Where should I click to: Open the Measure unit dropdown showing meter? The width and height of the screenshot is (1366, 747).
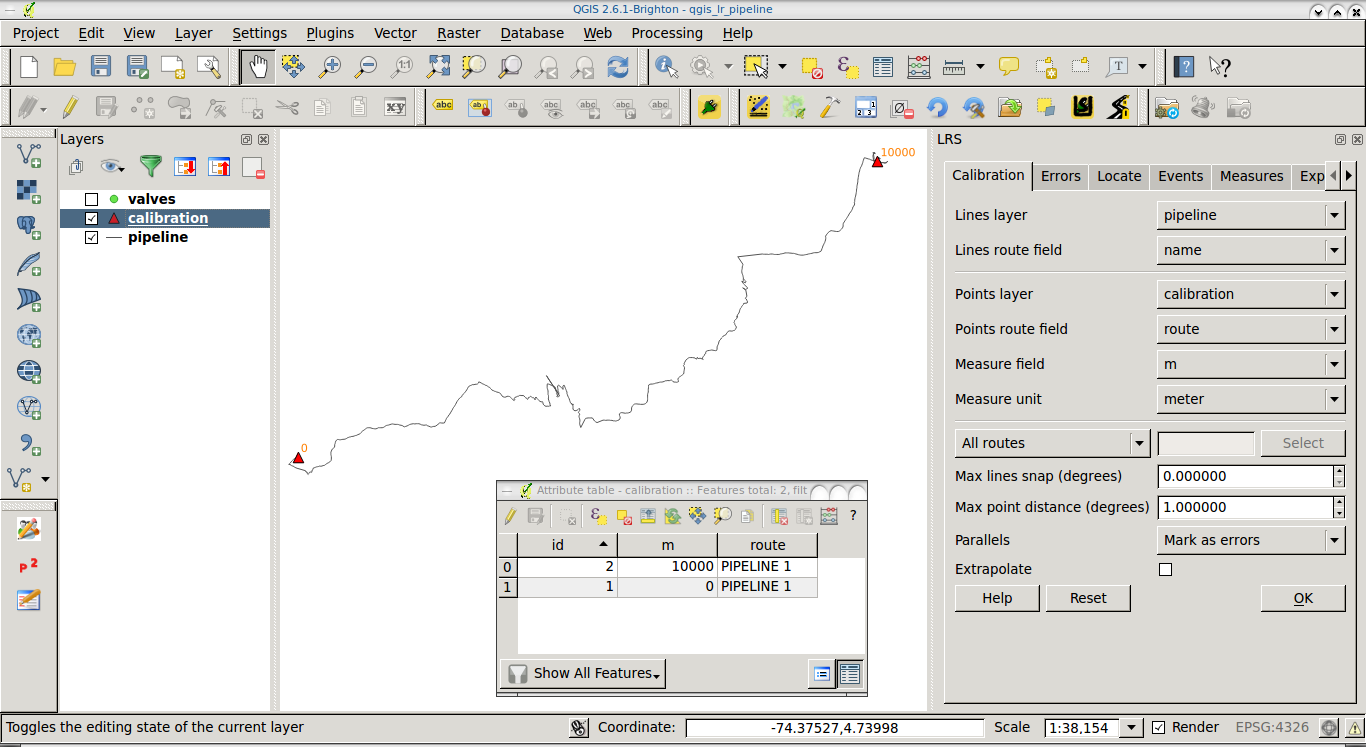point(1250,399)
